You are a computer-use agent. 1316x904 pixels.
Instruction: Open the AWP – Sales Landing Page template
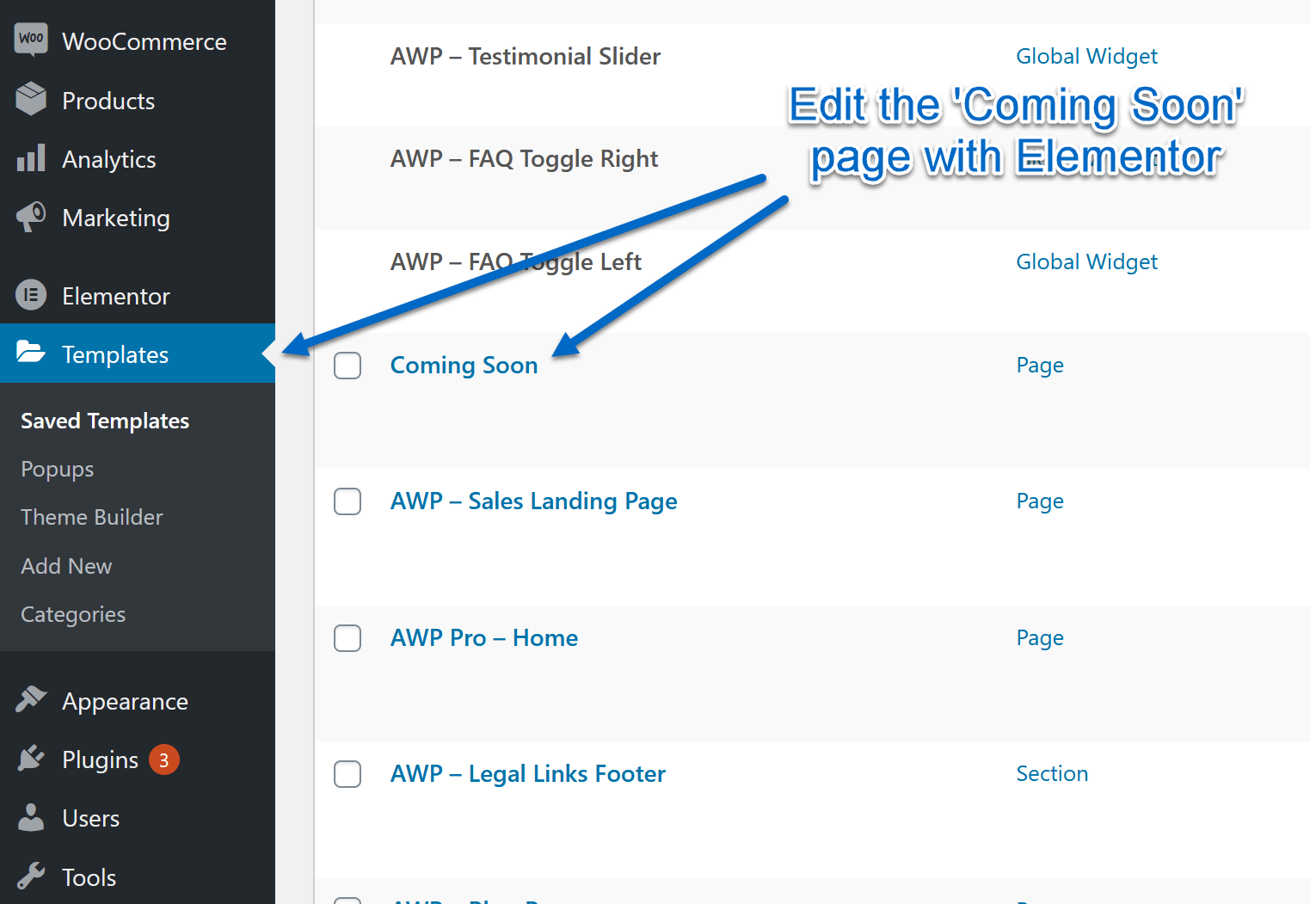point(533,501)
